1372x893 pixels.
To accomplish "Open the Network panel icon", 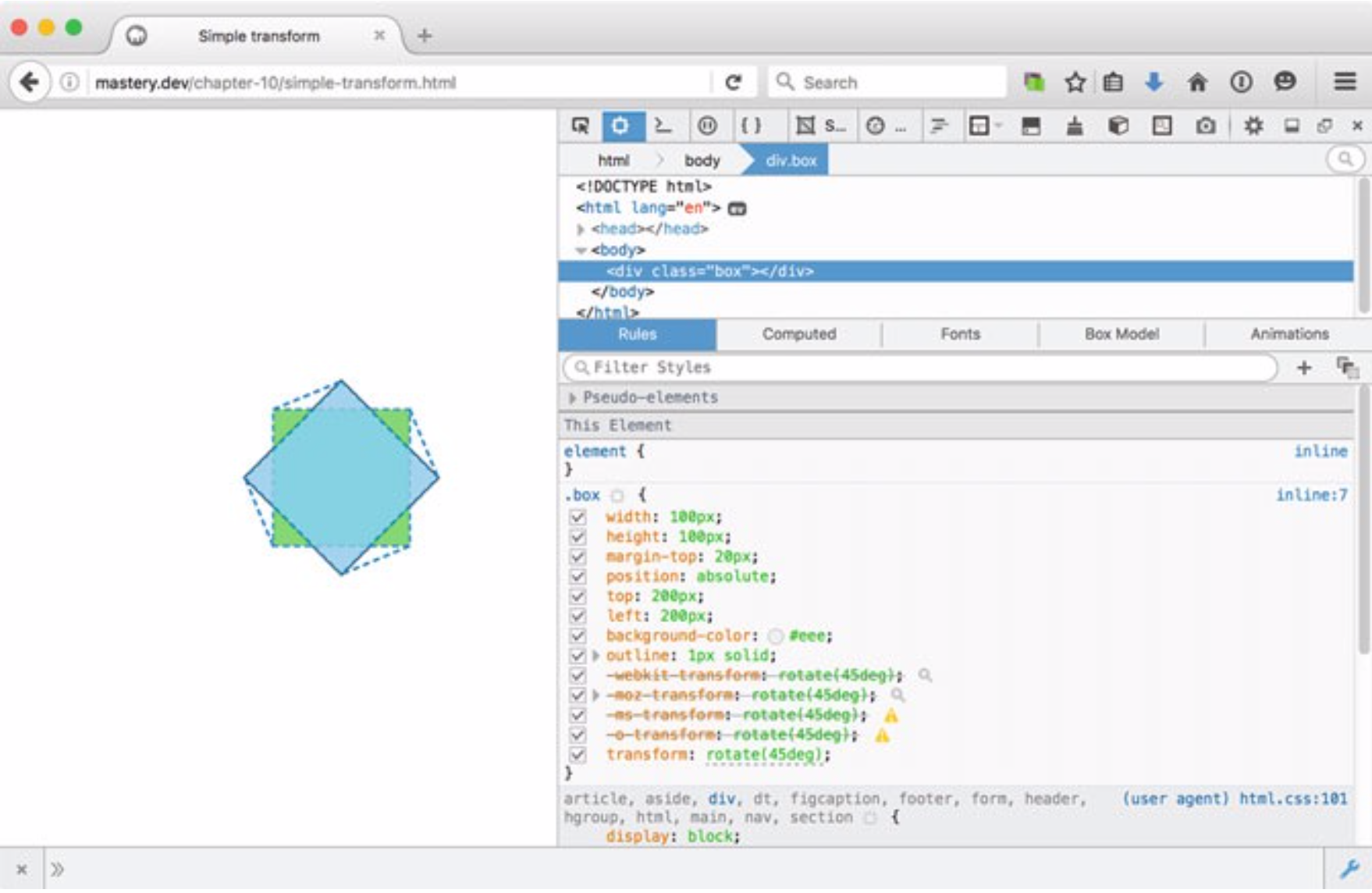I will (x=938, y=126).
